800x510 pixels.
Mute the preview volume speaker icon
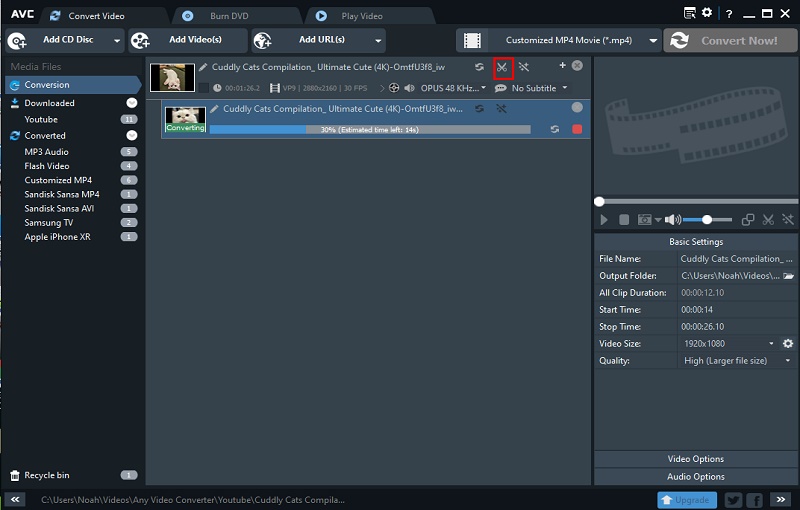pos(672,220)
